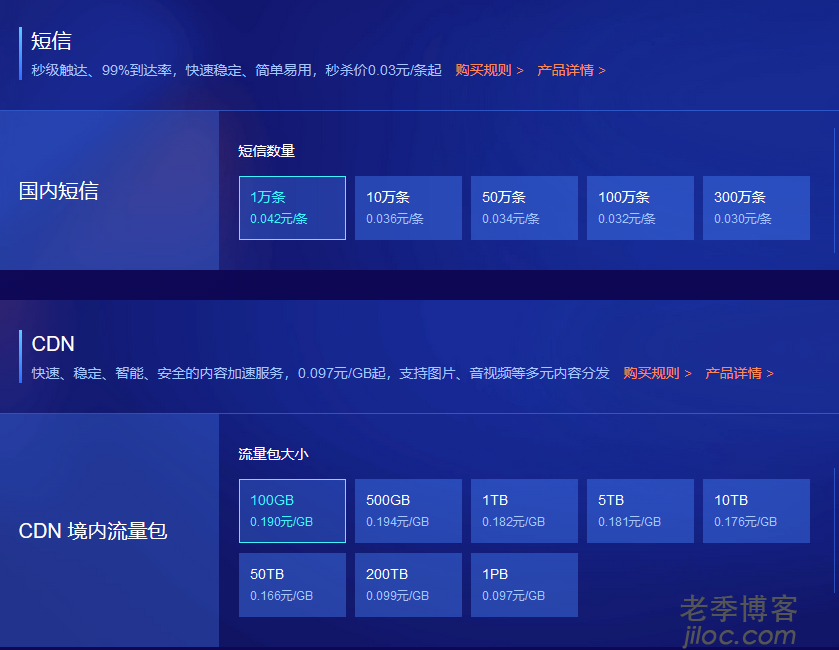Open 购买规则 link in CDN section
Viewport: 839px width, 650px height.
(x=657, y=373)
